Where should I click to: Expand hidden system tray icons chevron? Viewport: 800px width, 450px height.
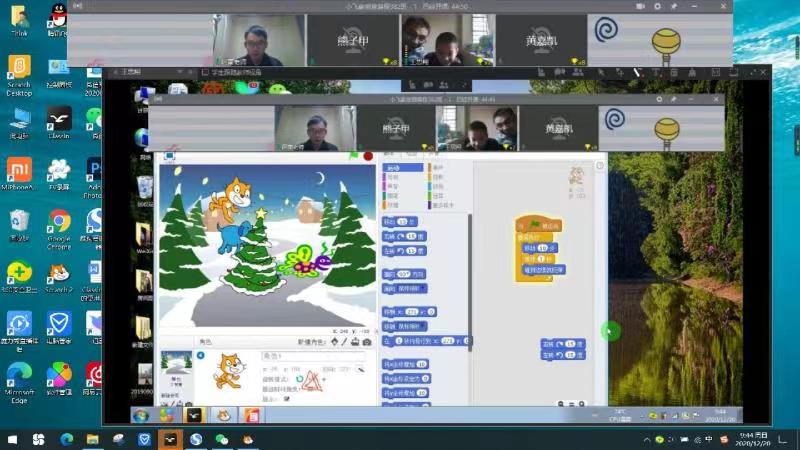646,439
